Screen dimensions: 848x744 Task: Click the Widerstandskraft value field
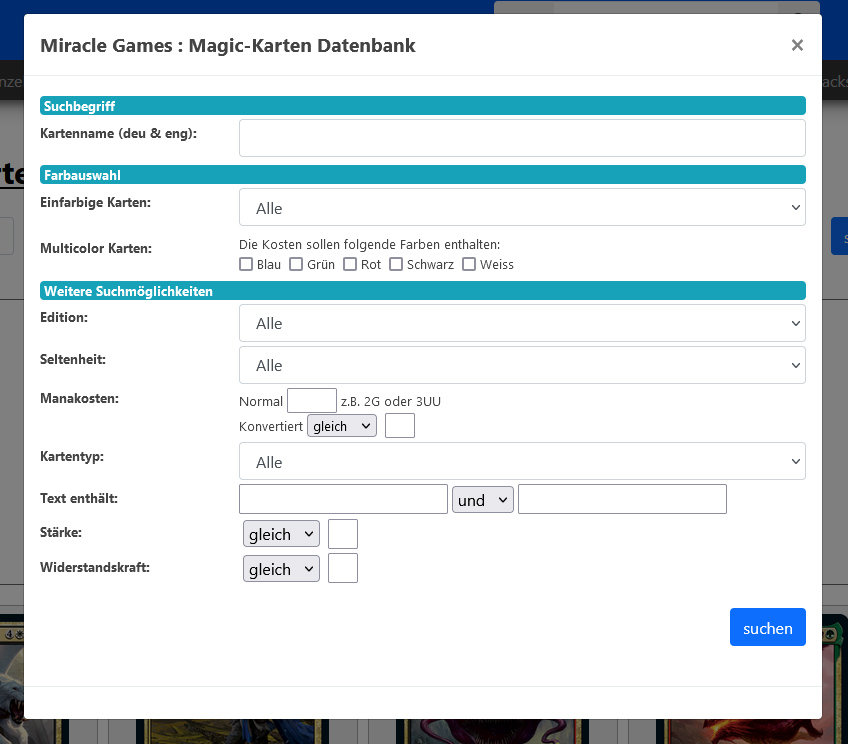pyautogui.click(x=343, y=568)
